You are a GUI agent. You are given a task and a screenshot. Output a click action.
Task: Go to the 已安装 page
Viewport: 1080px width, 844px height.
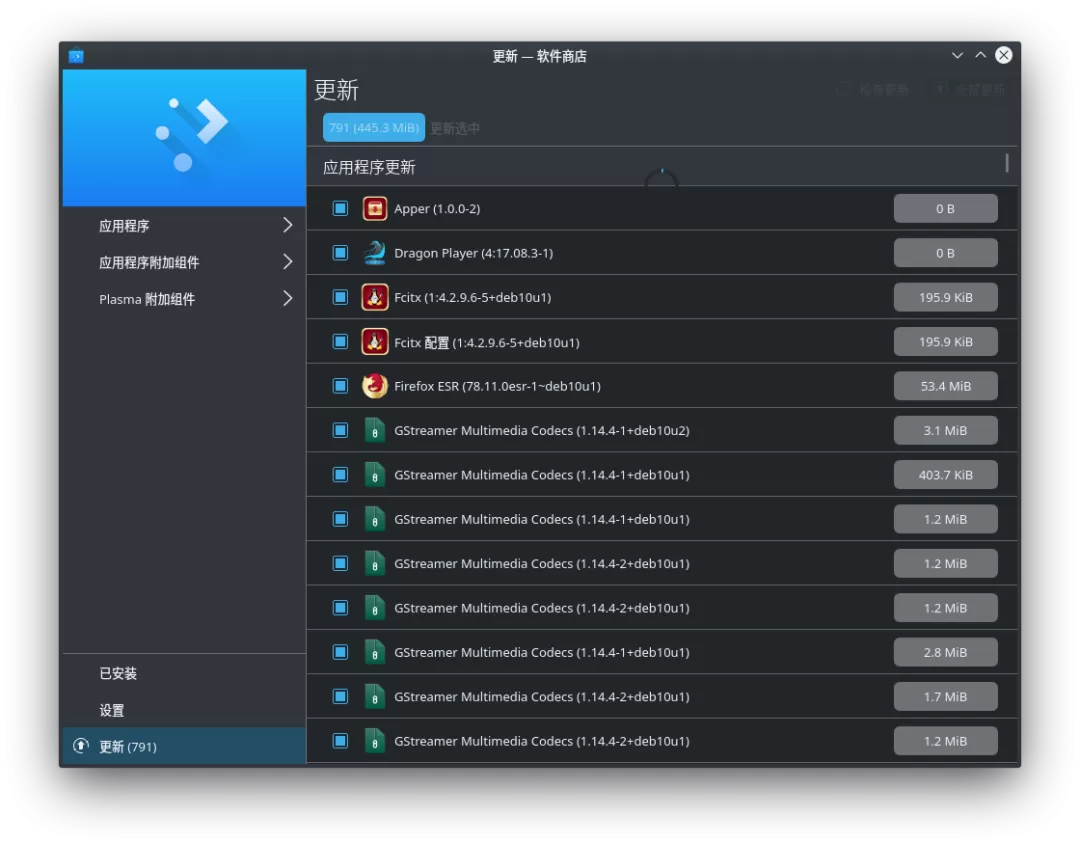coord(184,673)
